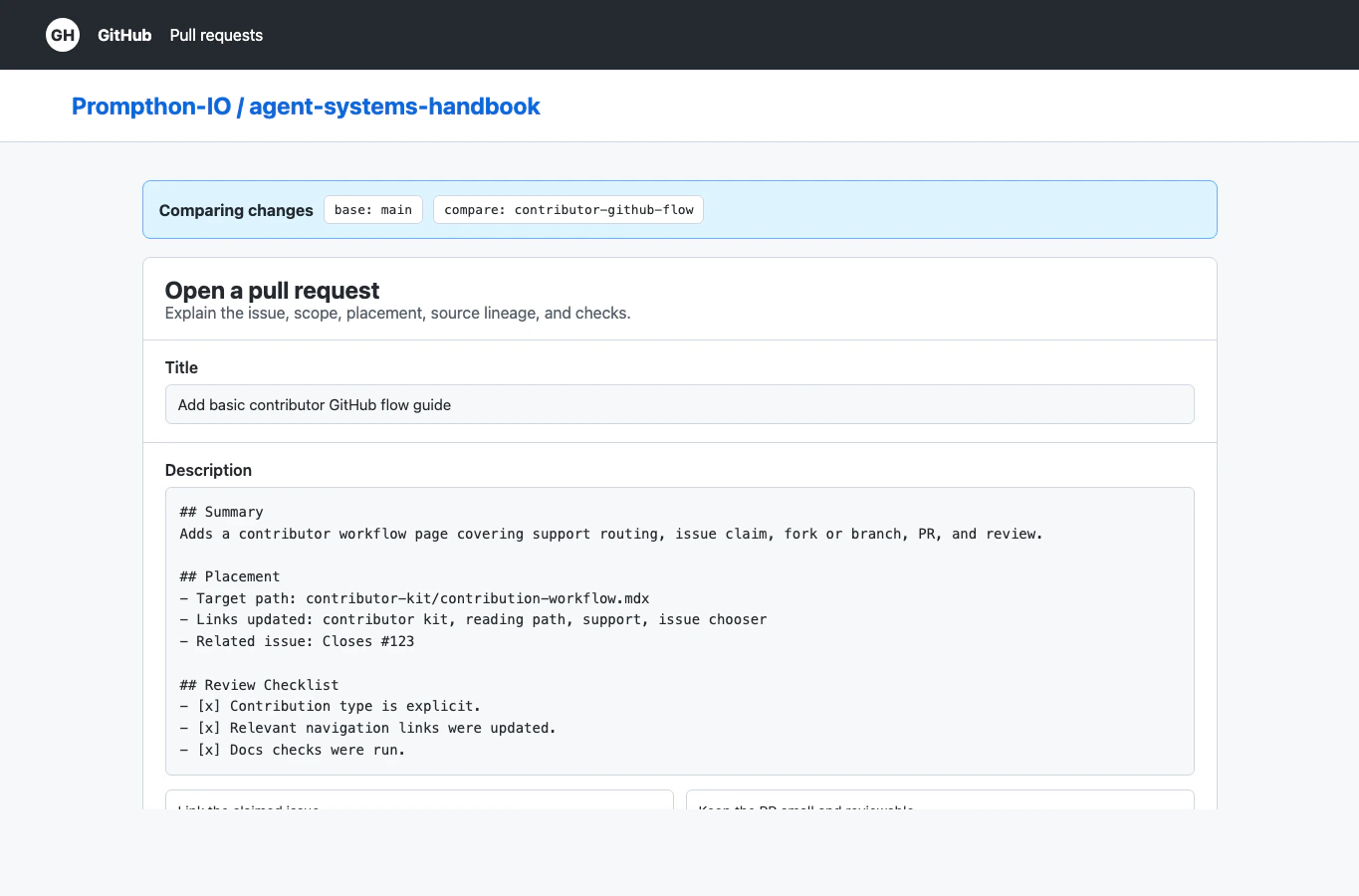Open the GitHub home link
Image resolution: width=1359 pixels, height=896 pixels.
[124, 35]
